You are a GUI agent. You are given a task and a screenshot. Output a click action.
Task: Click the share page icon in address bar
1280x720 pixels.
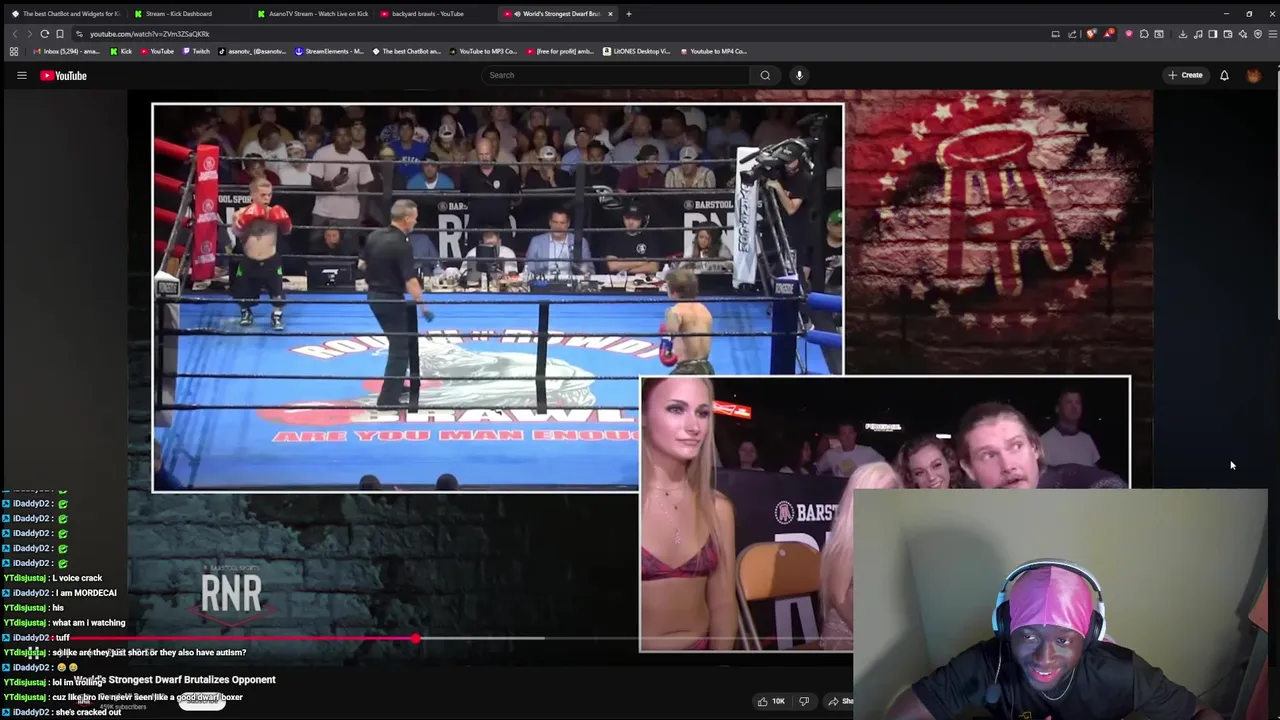pyautogui.click(x=1072, y=34)
